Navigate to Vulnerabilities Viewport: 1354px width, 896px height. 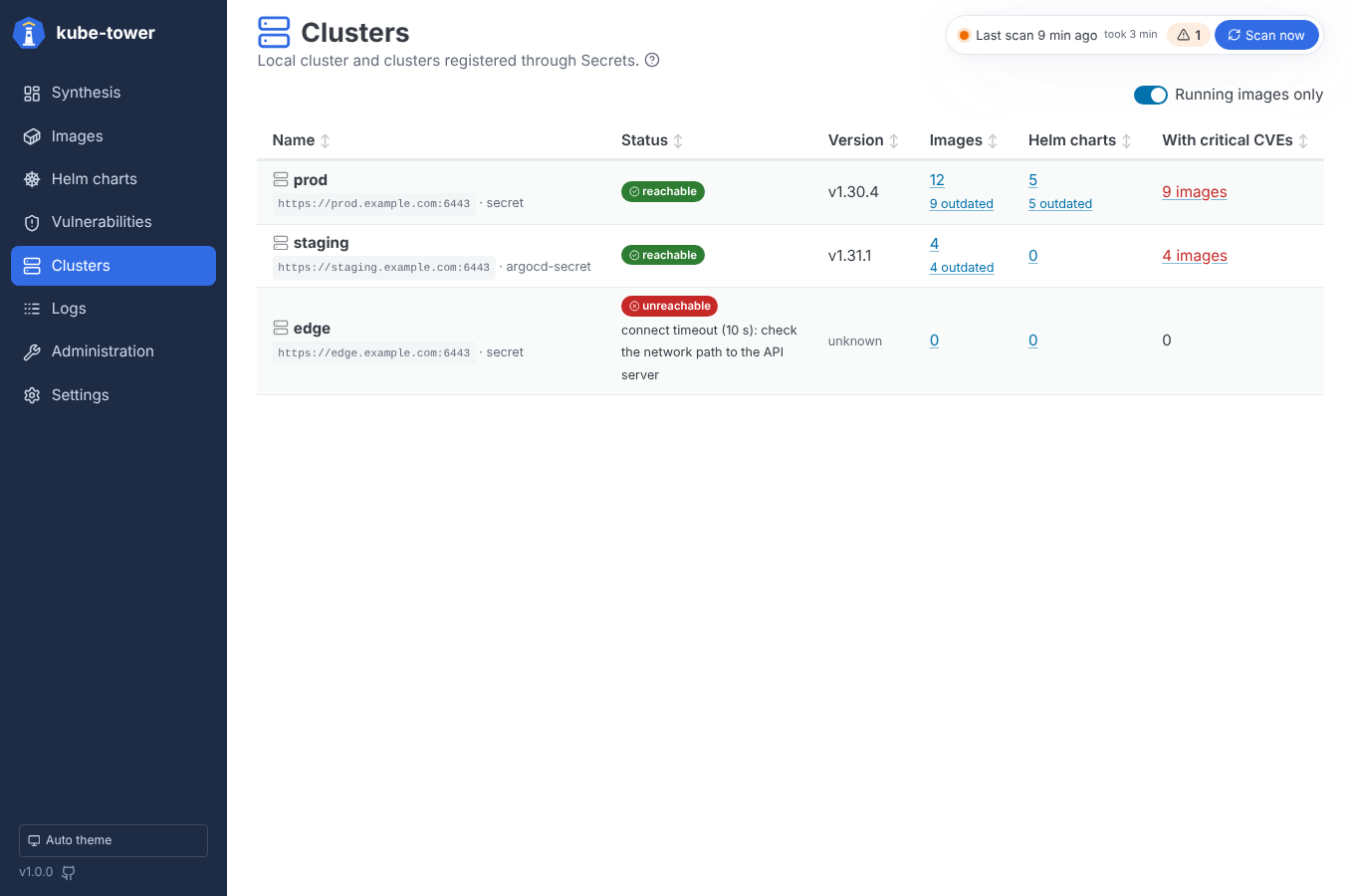[x=113, y=222]
